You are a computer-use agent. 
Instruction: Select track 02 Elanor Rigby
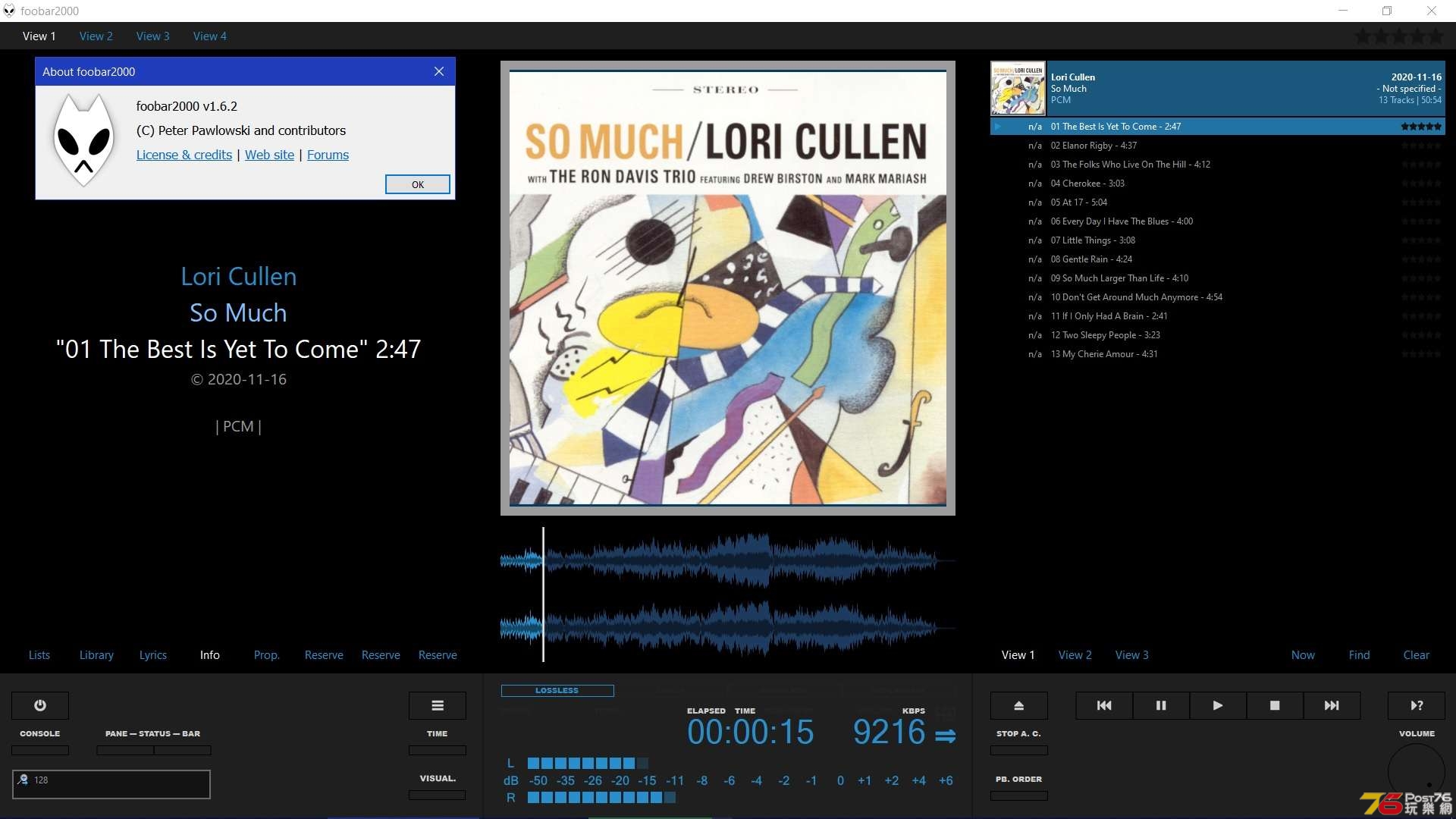tap(1218, 146)
